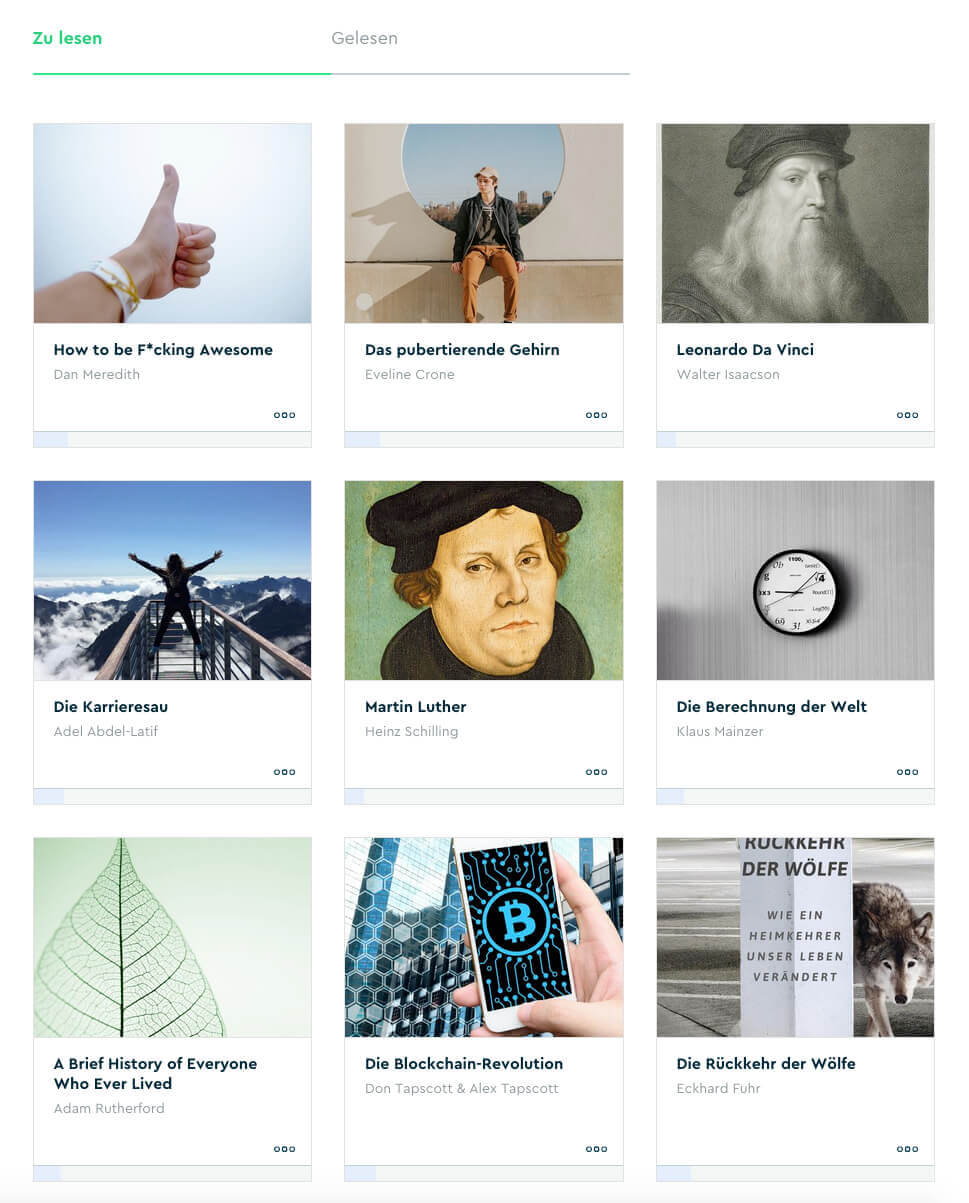
Task: Click the Martin Luther book title
Action: pyautogui.click(x=416, y=707)
